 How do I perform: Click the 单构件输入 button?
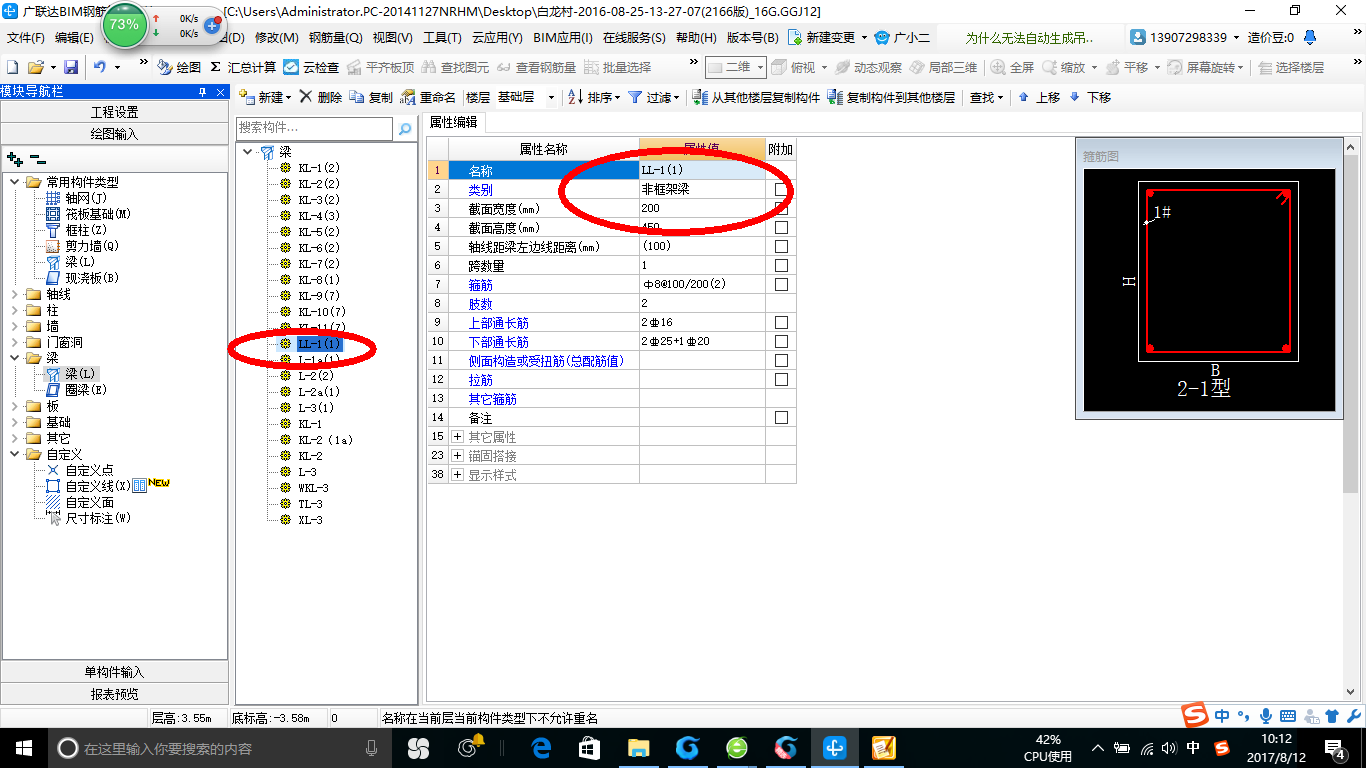tap(115, 672)
